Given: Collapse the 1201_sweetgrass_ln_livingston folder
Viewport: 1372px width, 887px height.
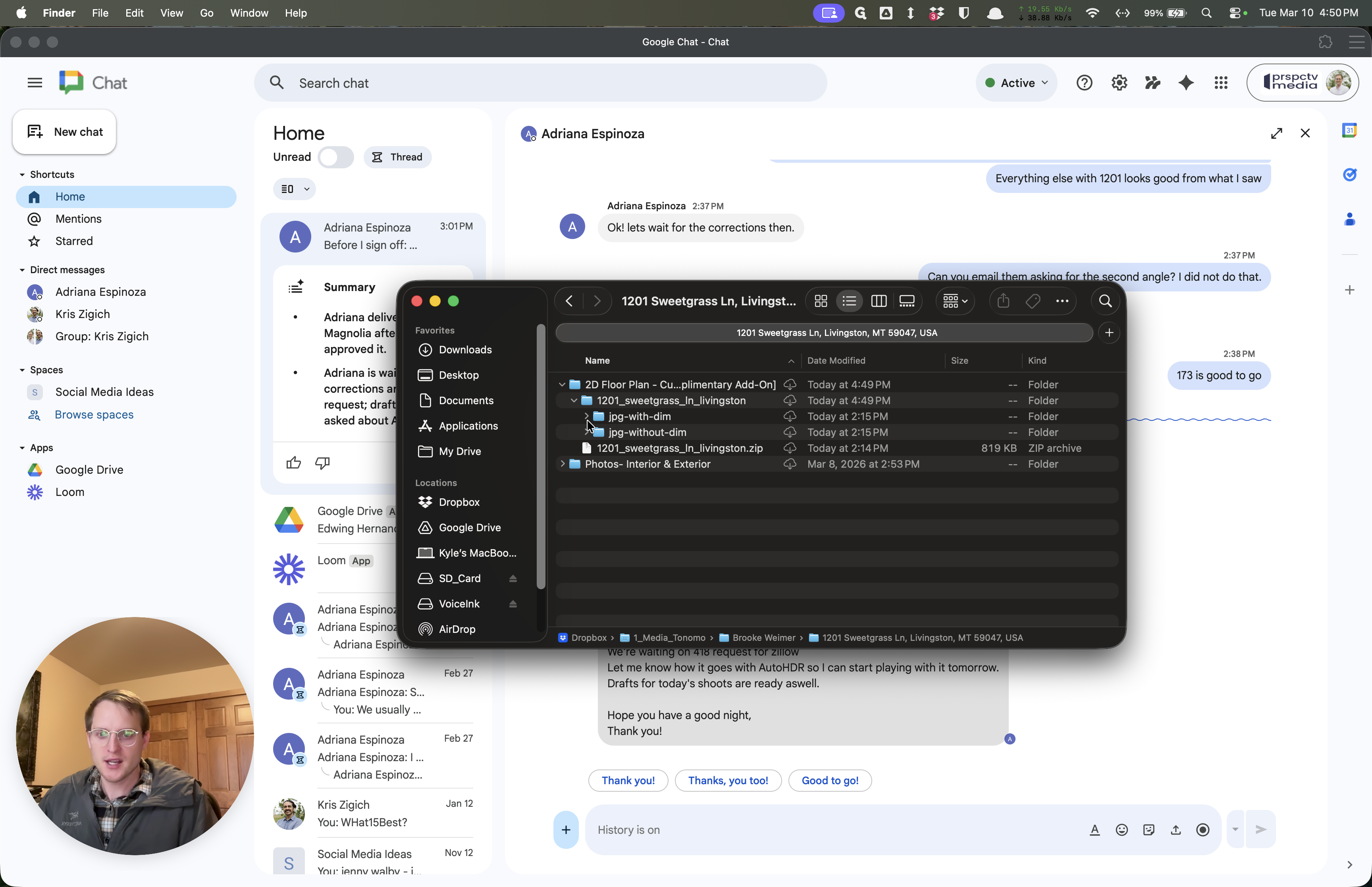Looking at the screenshot, I should (573, 400).
